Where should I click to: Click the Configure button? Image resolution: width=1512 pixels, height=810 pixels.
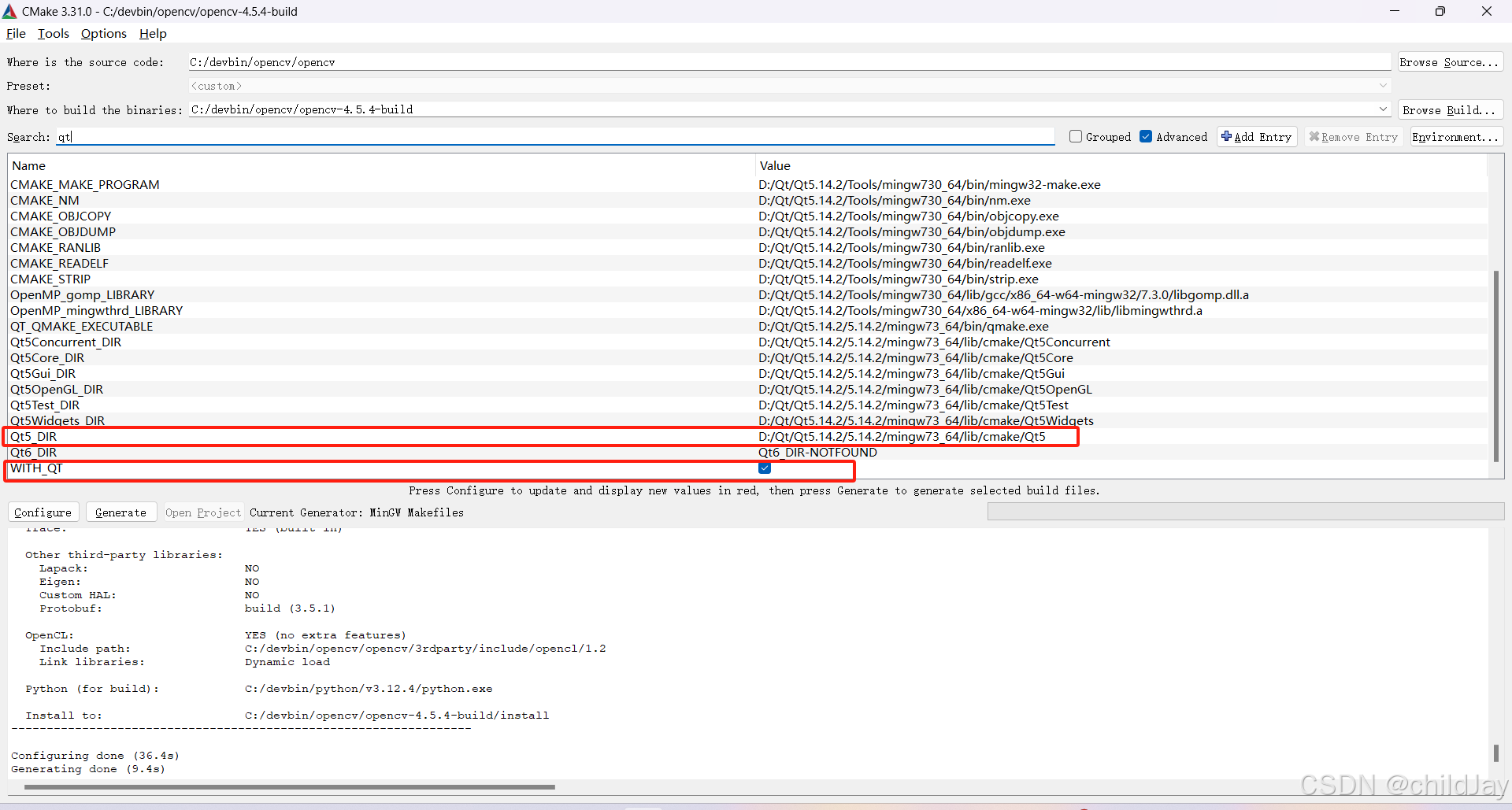43,512
